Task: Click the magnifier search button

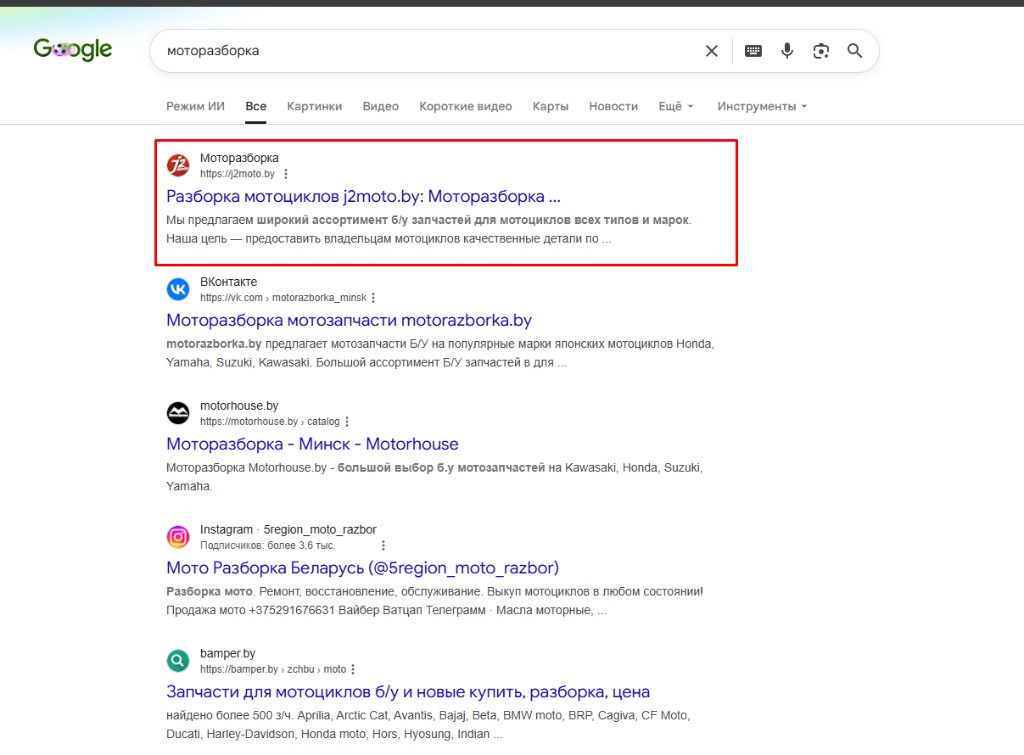Action: [854, 51]
